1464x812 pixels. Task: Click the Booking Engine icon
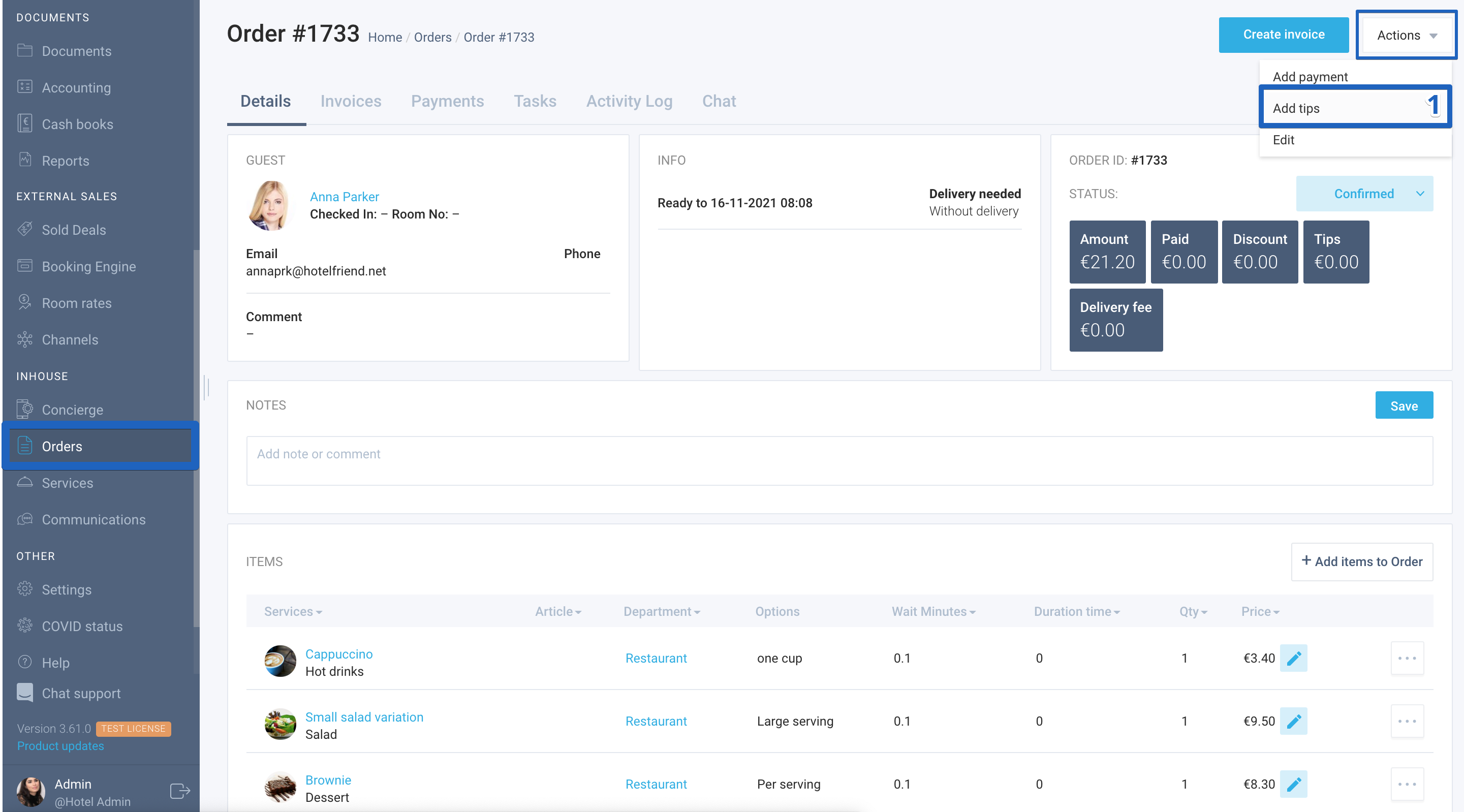(24, 266)
